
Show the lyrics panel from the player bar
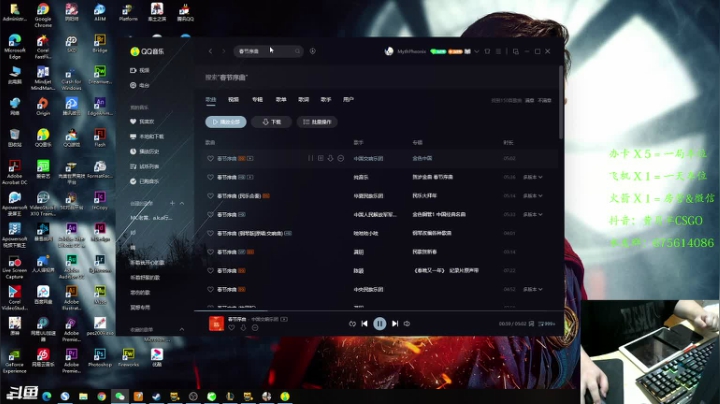pyautogui.click(x=531, y=324)
